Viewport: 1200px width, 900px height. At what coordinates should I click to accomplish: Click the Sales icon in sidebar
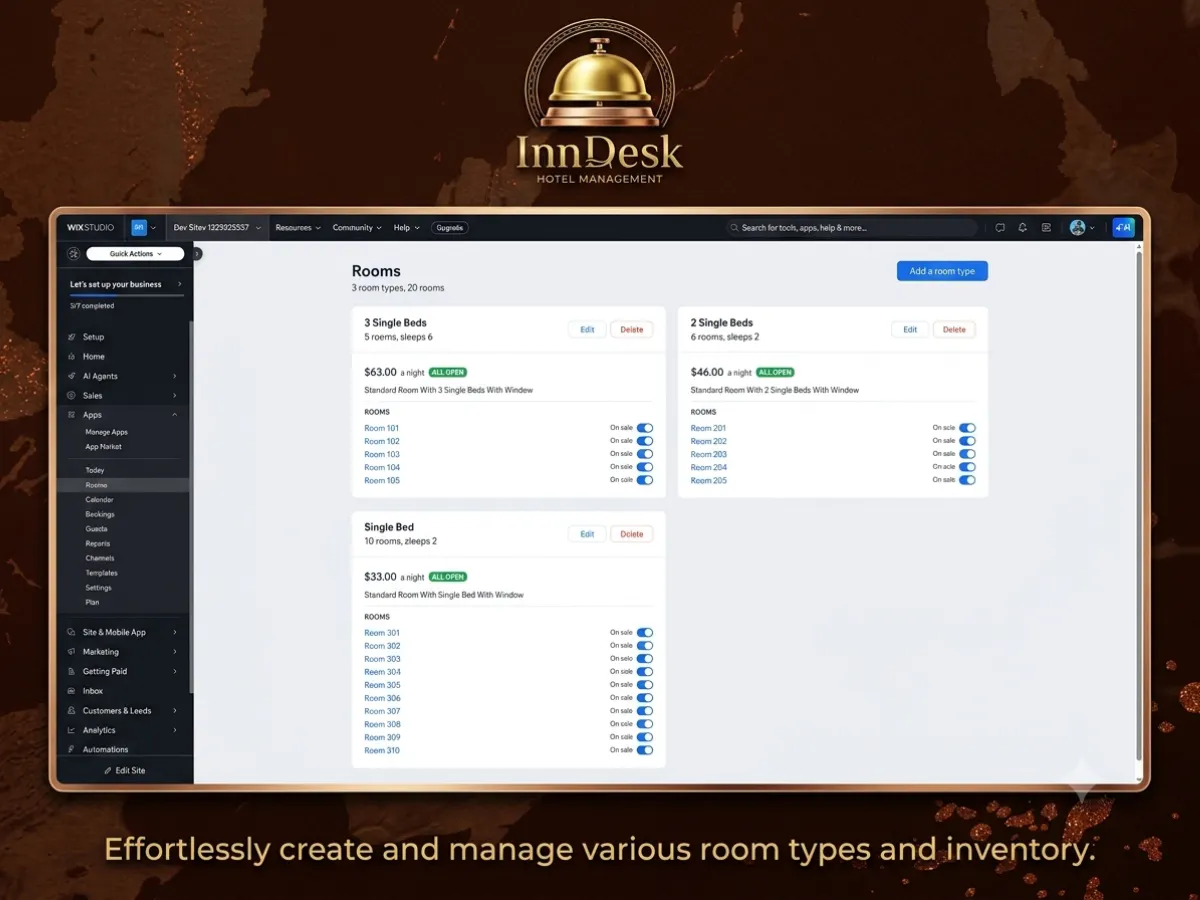[71, 396]
